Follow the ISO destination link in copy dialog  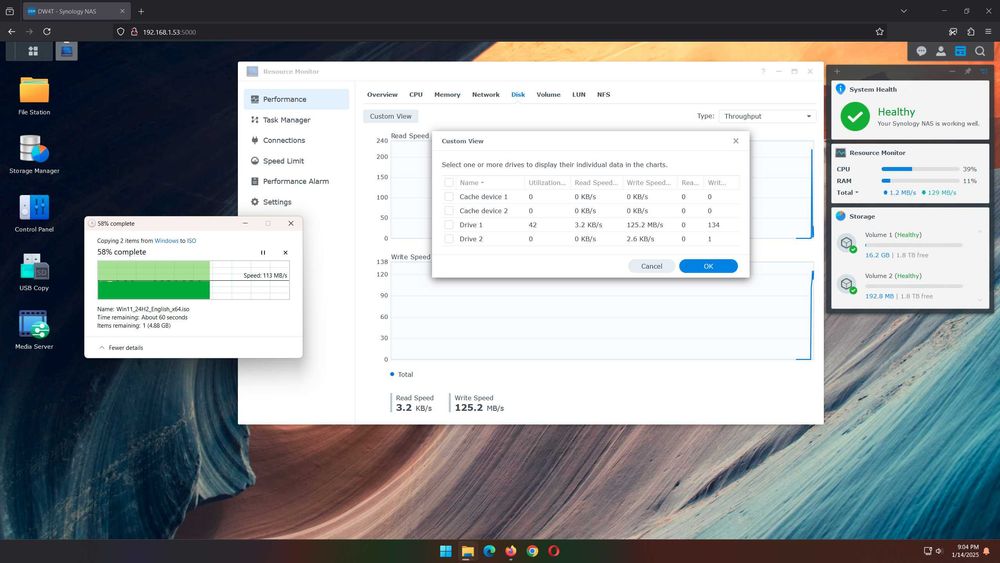[x=191, y=240]
